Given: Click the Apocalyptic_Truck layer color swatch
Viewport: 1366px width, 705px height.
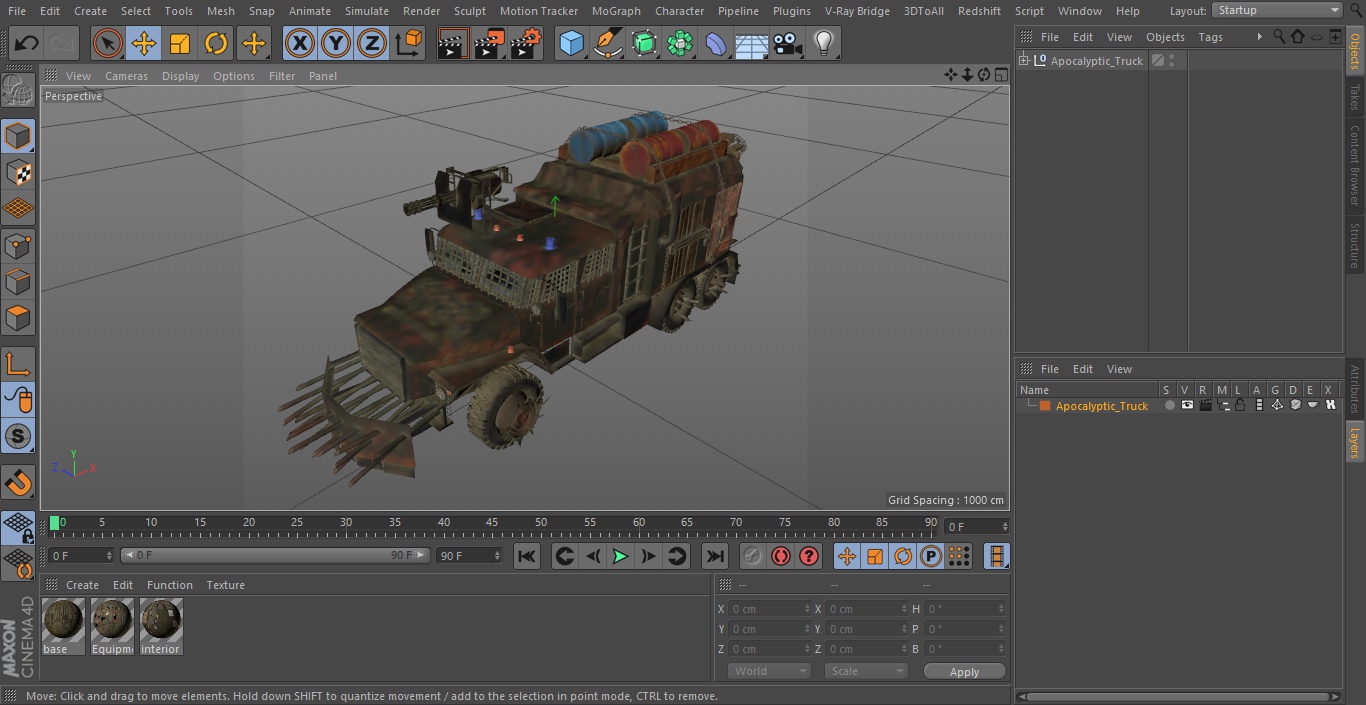Looking at the screenshot, I should tap(1045, 406).
